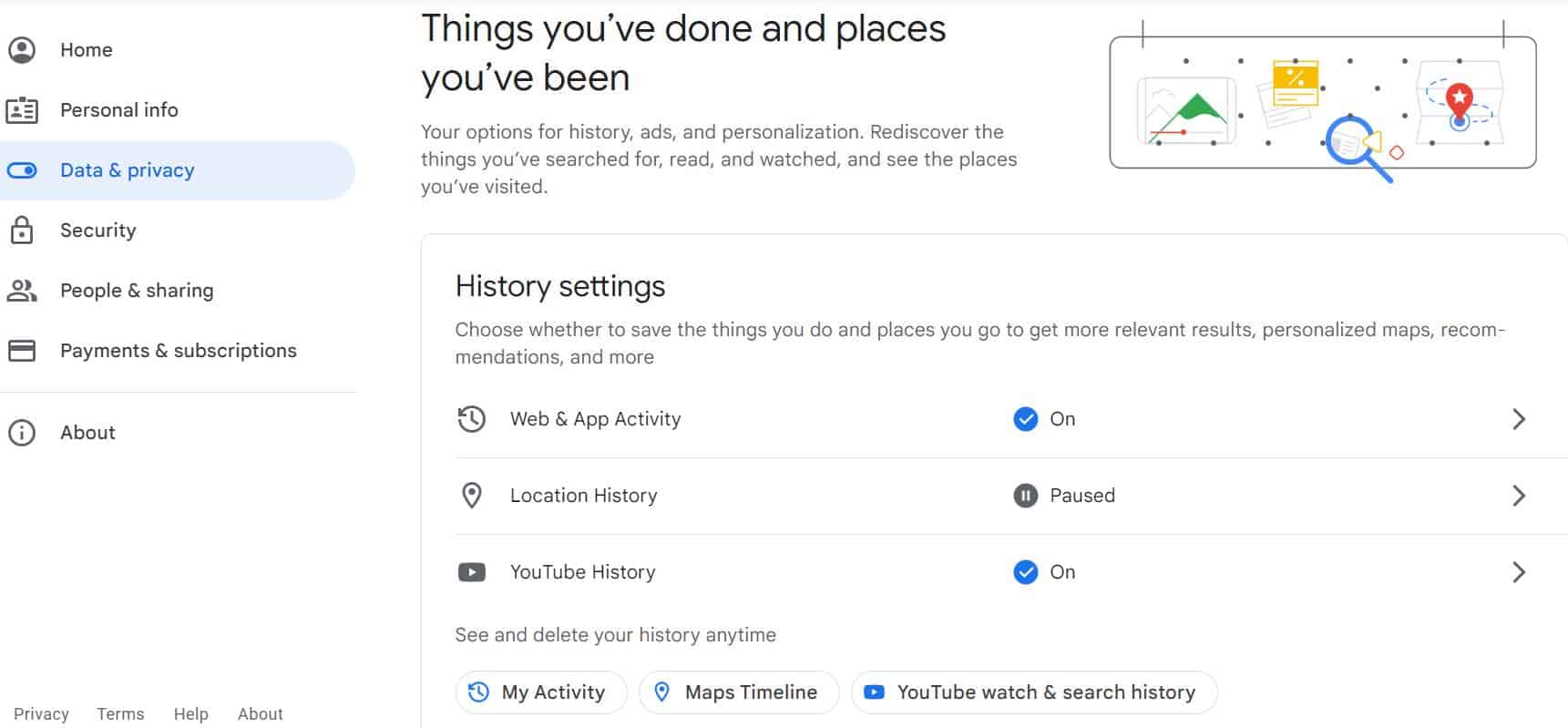Click the Security padlock icon
Viewport: 1568px width, 728px height.
pyautogui.click(x=22, y=231)
